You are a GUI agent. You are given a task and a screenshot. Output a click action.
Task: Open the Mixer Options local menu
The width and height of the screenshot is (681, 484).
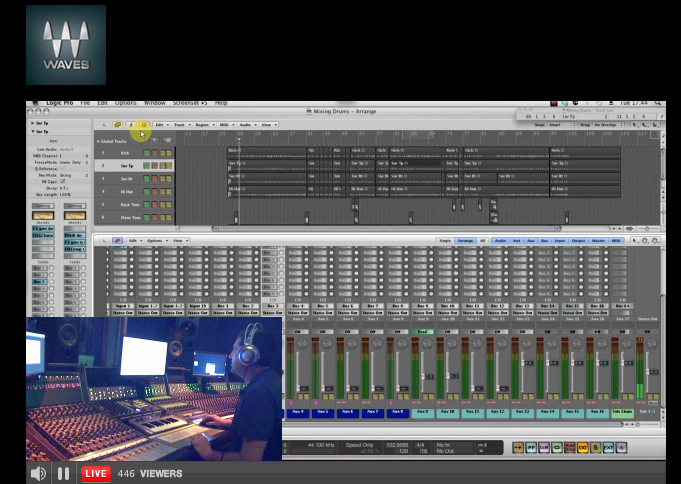click(x=156, y=240)
